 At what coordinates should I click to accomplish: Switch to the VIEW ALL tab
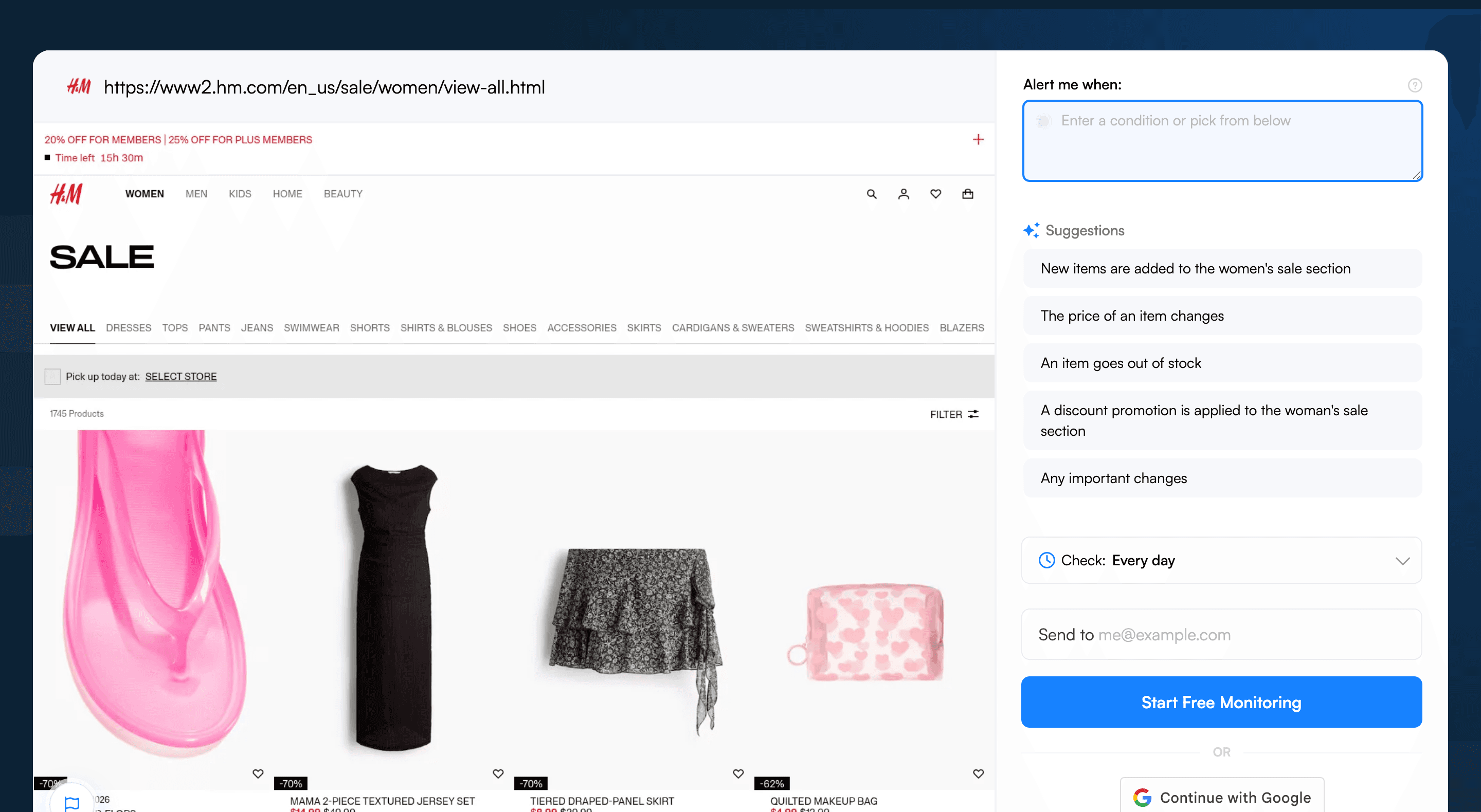pyautogui.click(x=73, y=328)
